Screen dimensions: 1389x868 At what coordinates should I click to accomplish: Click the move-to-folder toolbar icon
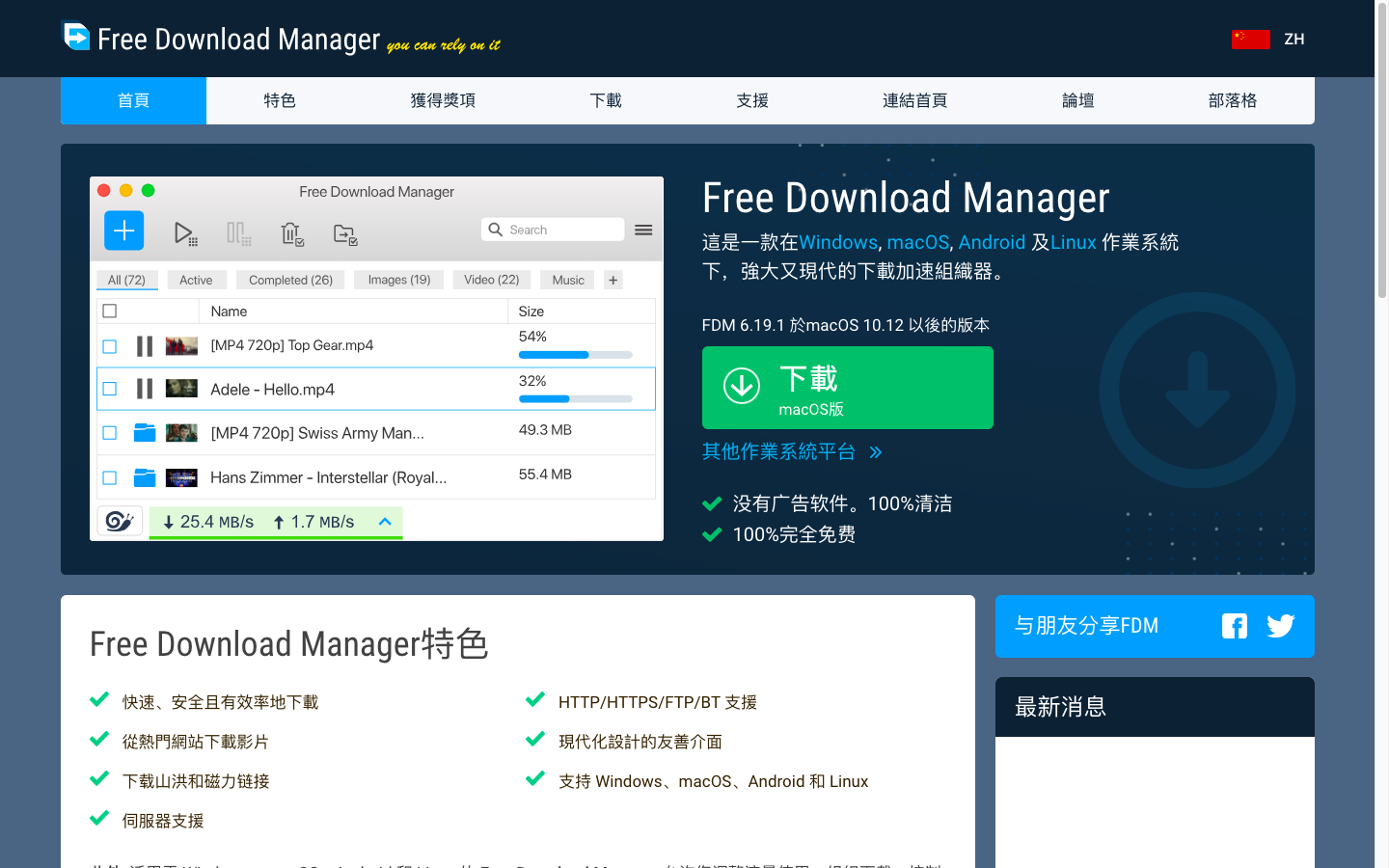(342, 232)
